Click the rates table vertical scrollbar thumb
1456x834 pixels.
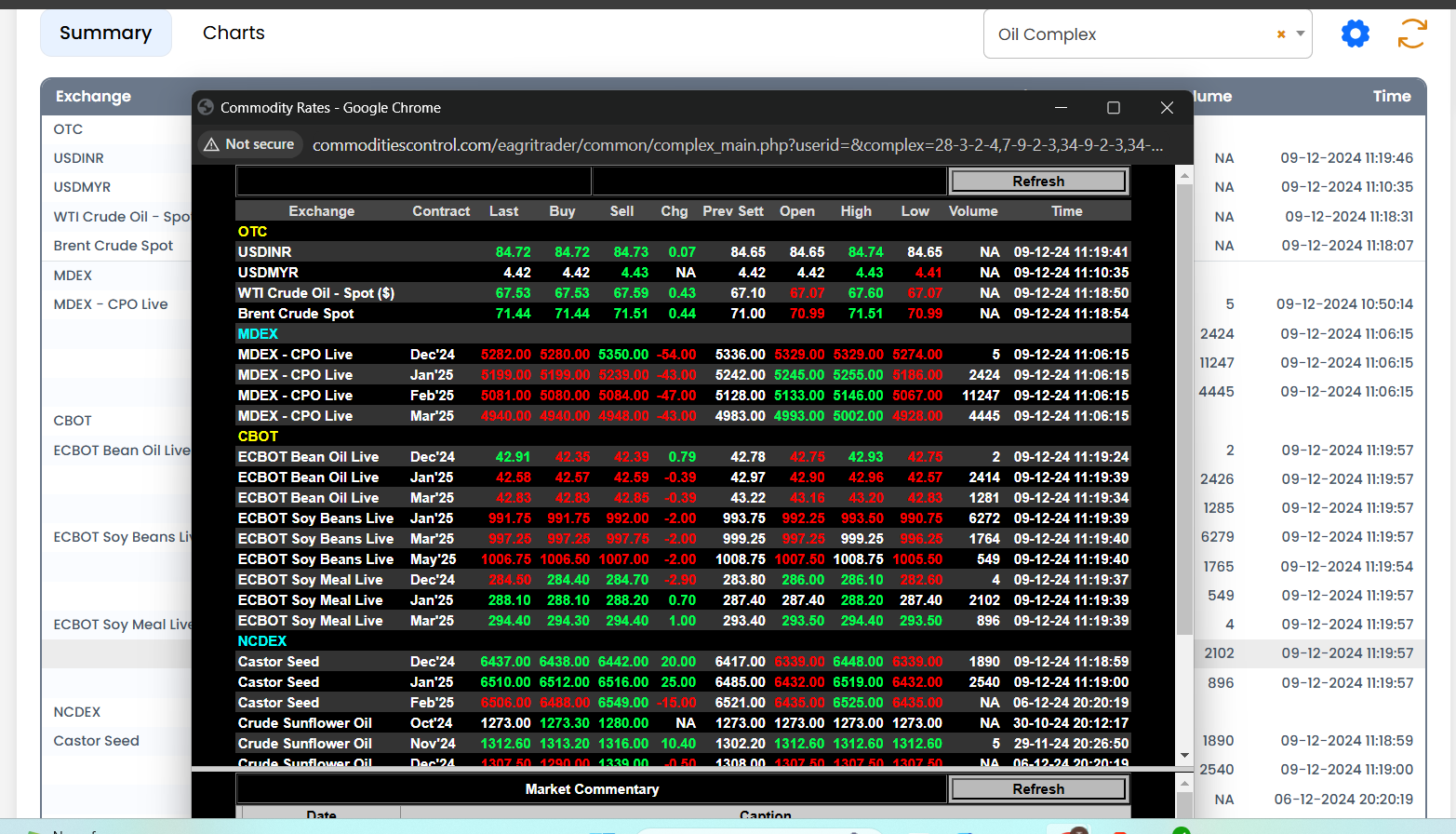tap(1184, 410)
